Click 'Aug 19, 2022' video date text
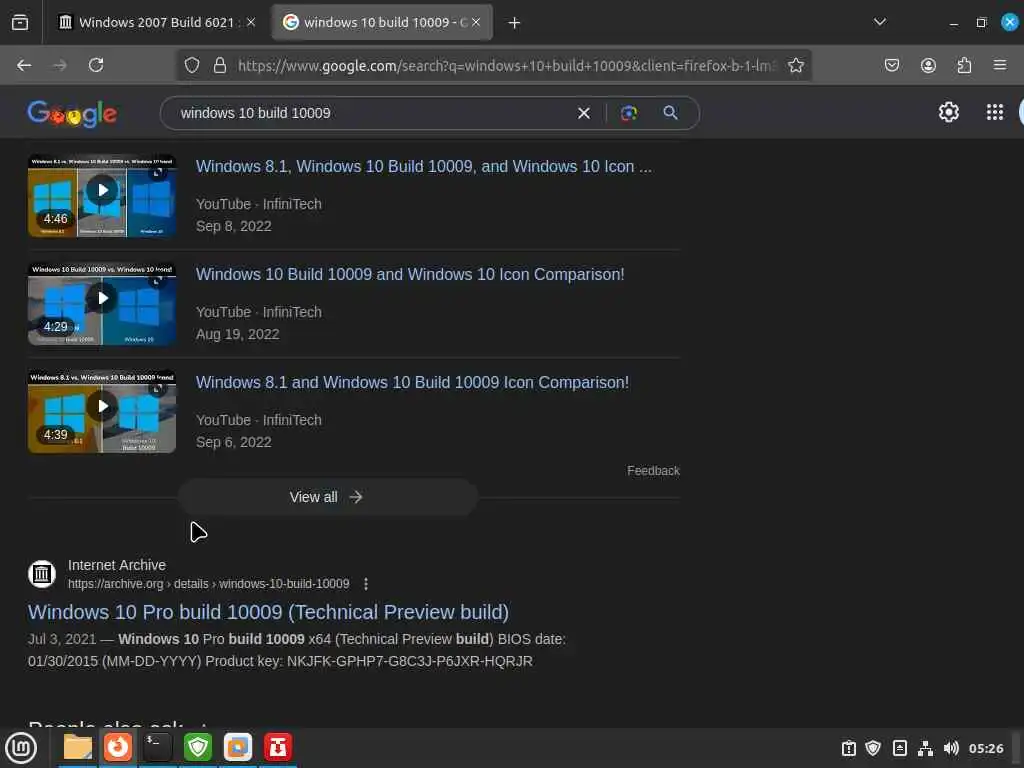Screen dimensions: 1024x768 [238, 334]
